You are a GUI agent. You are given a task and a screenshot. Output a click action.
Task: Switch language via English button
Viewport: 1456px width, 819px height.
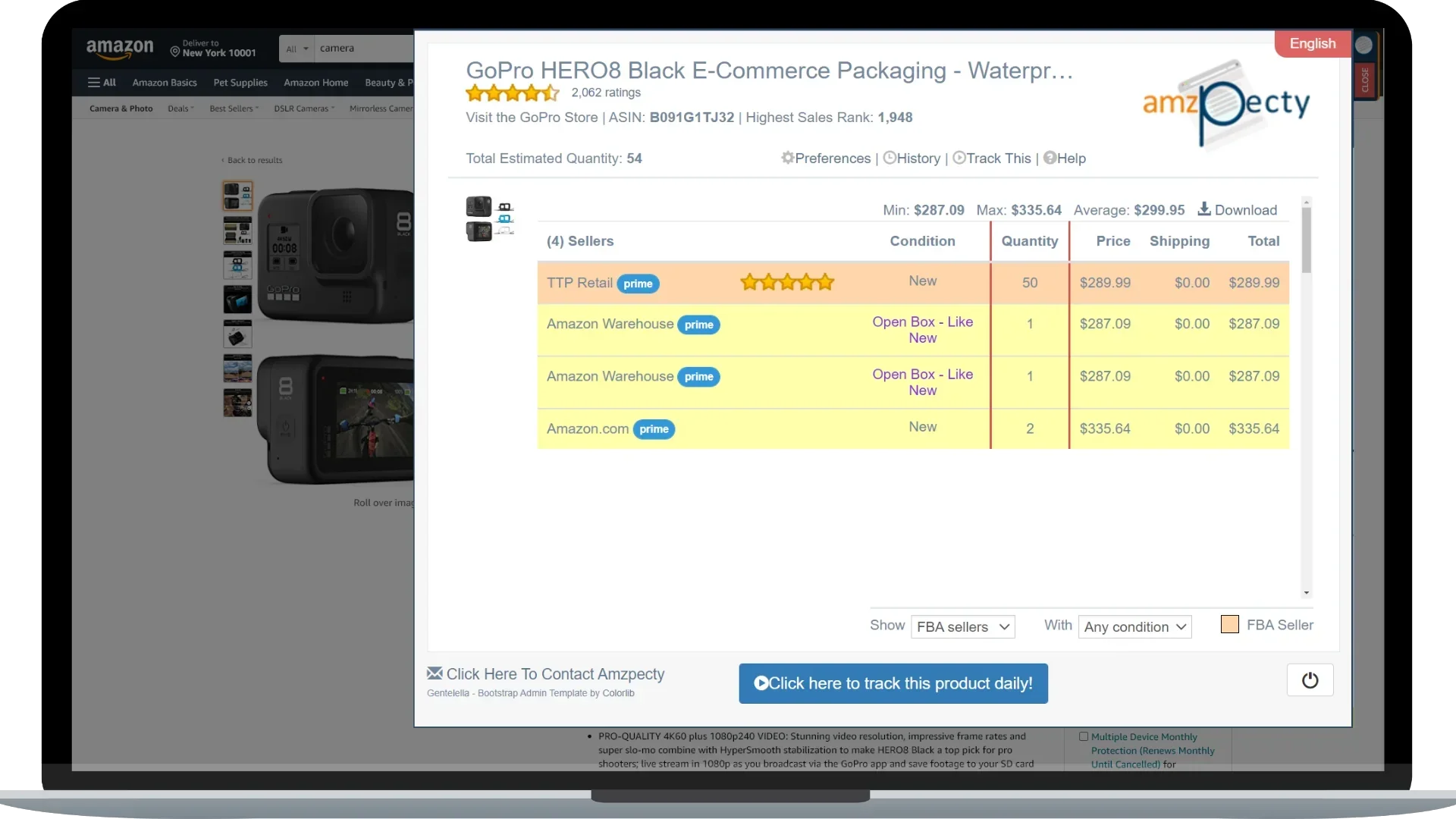1313,43
